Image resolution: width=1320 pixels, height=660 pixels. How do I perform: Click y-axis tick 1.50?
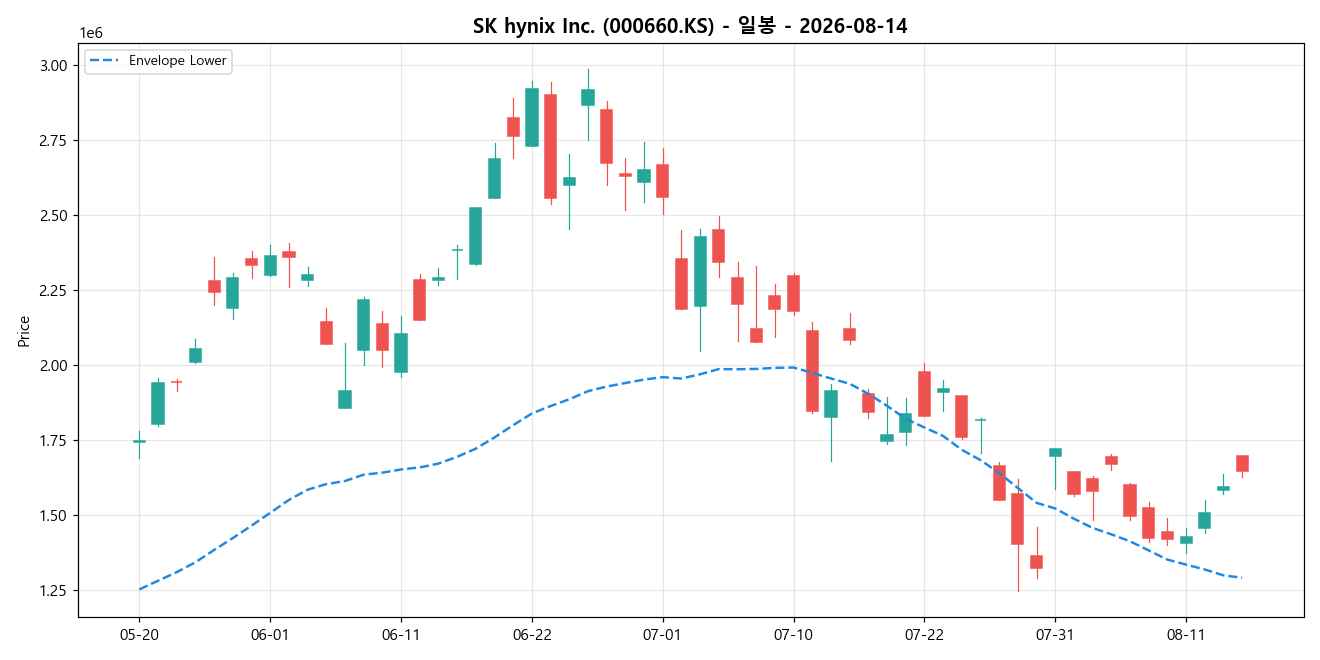pyautogui.click(x=56, y=515)
